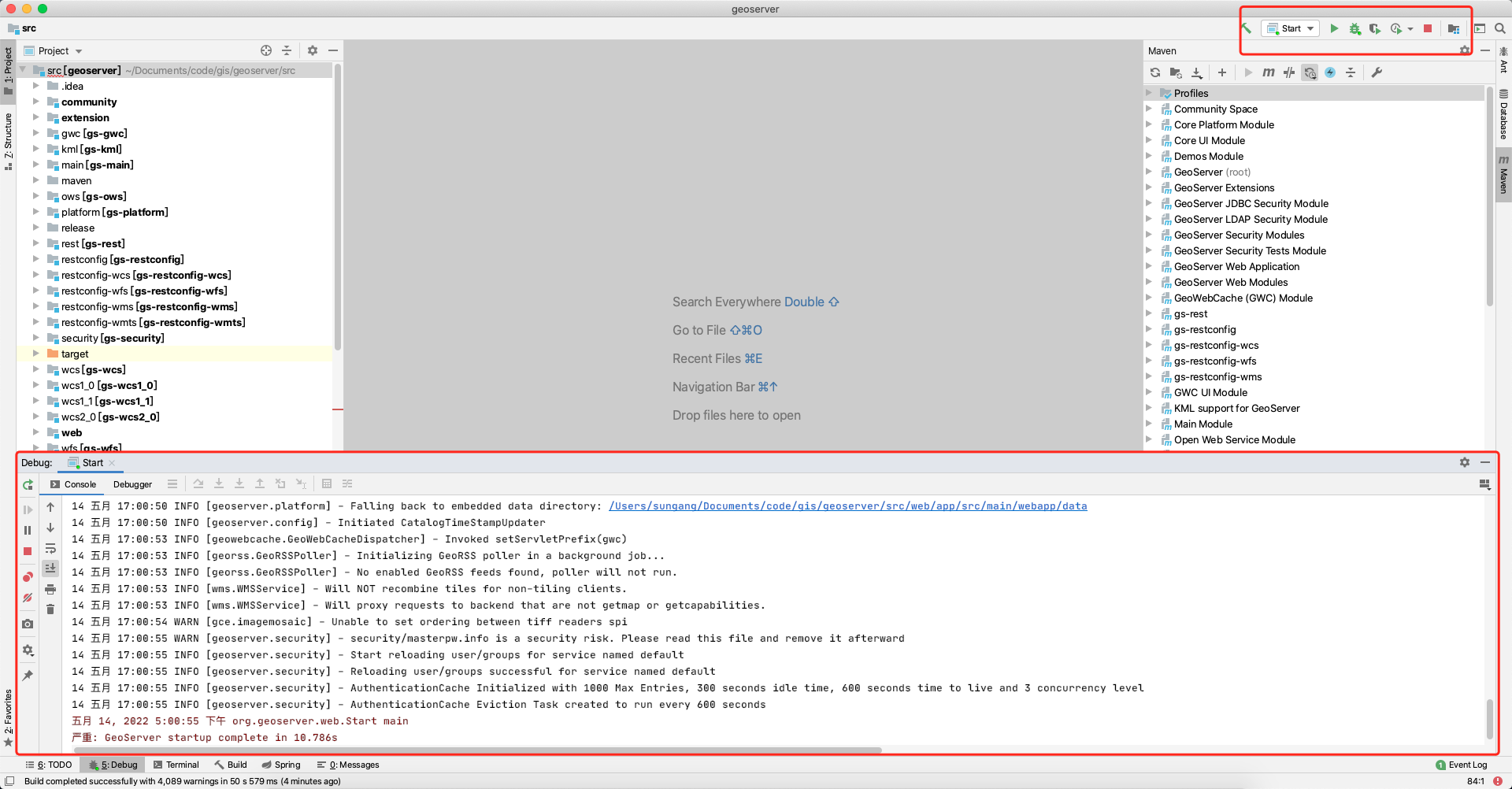Click the Execute Maven Goal 'm' icon

tap(1268, 72)
